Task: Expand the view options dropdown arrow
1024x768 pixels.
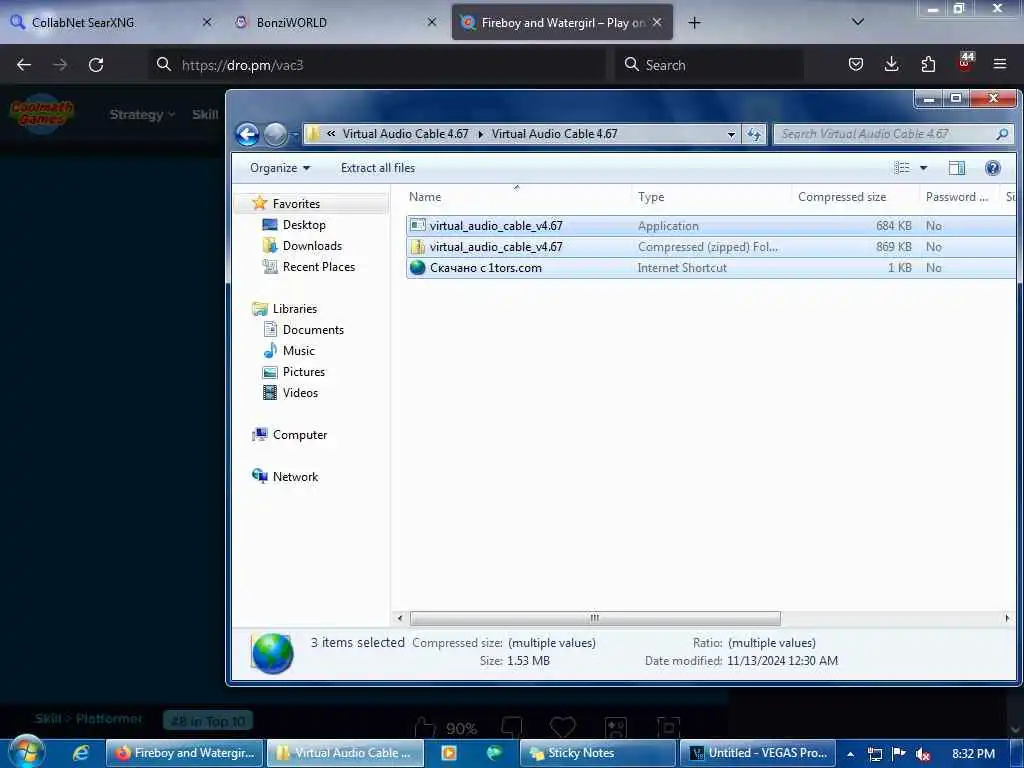Action: (x=923, y=168)
